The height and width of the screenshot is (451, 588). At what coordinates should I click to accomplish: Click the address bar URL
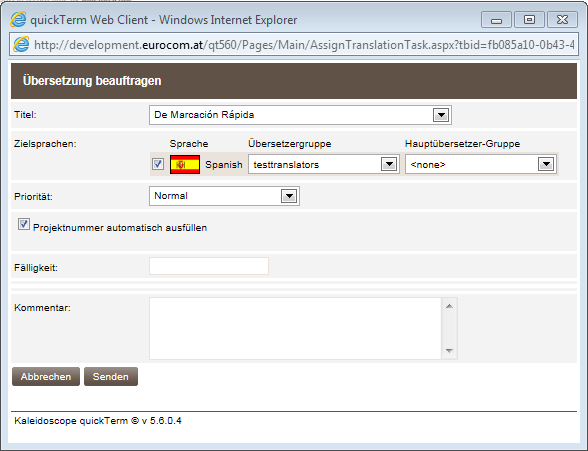tap(304, 45)
